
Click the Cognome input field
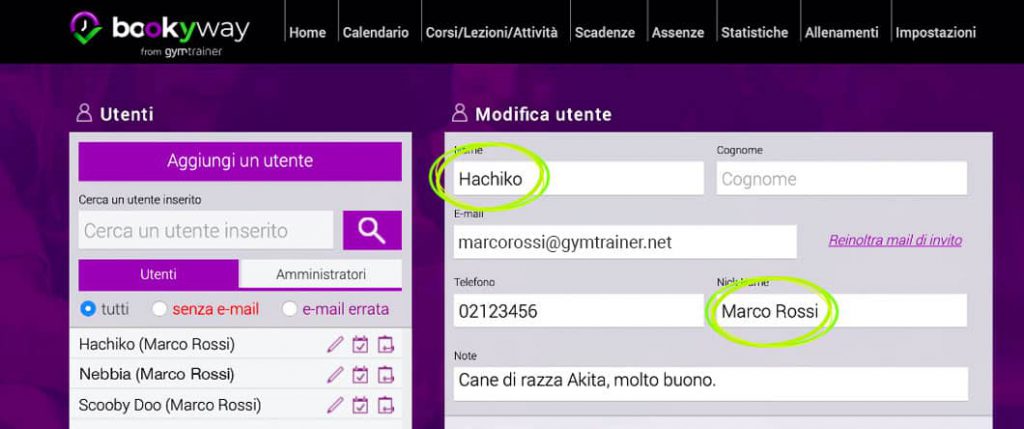[841, 179]
